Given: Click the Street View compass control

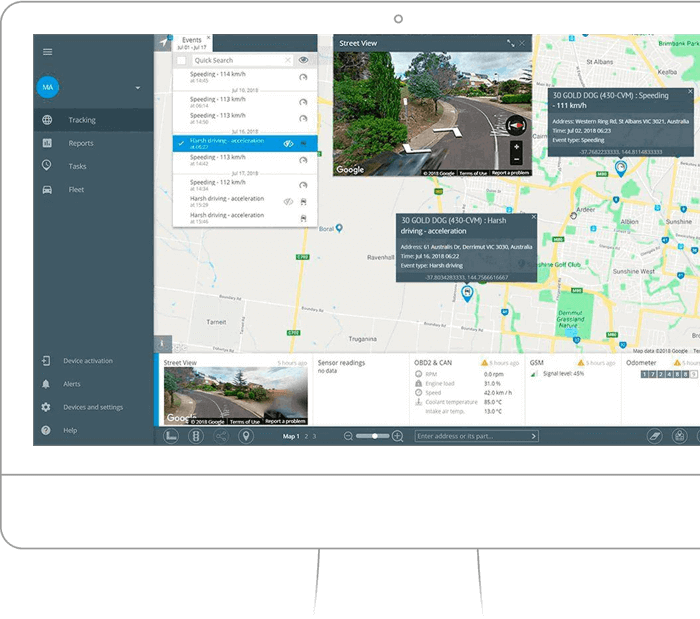Looking at the screenshot, I should point(515,125).
